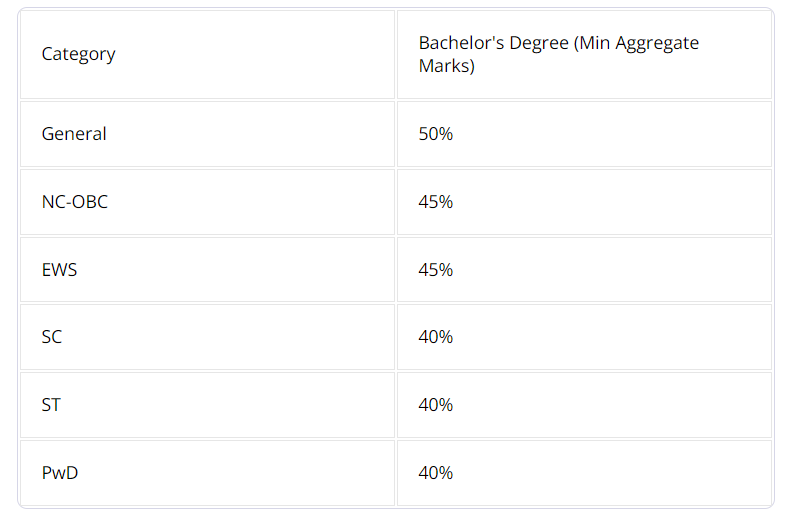Click the SC category cell
The height and width of the screenshot is (515, 797).
tap(207, 337)
